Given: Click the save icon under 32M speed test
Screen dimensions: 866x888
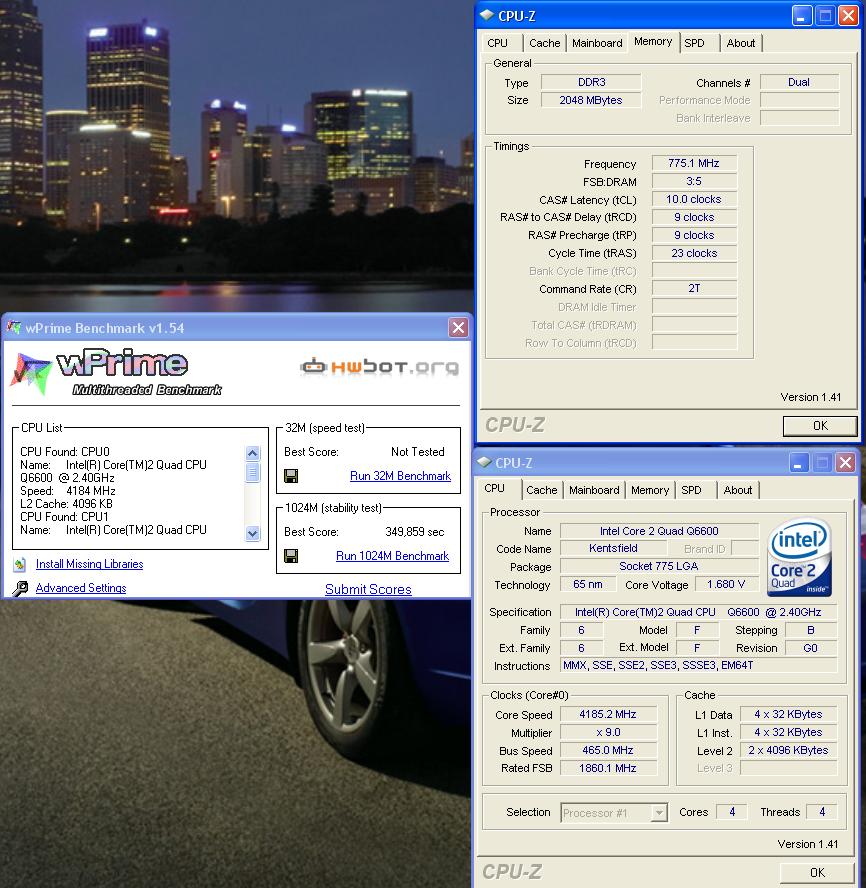Looking at the screenshot, I should coord(291,476).
